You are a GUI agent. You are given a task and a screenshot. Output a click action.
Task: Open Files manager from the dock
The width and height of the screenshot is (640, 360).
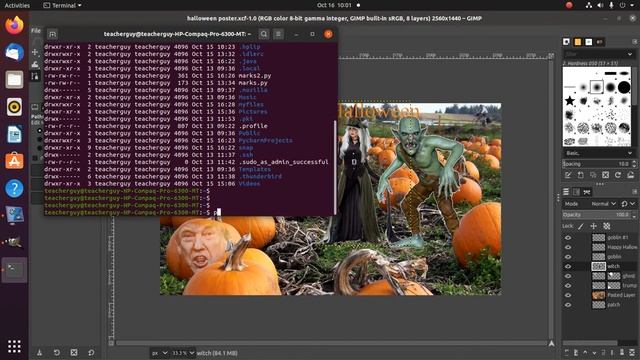tap(14, 80)
